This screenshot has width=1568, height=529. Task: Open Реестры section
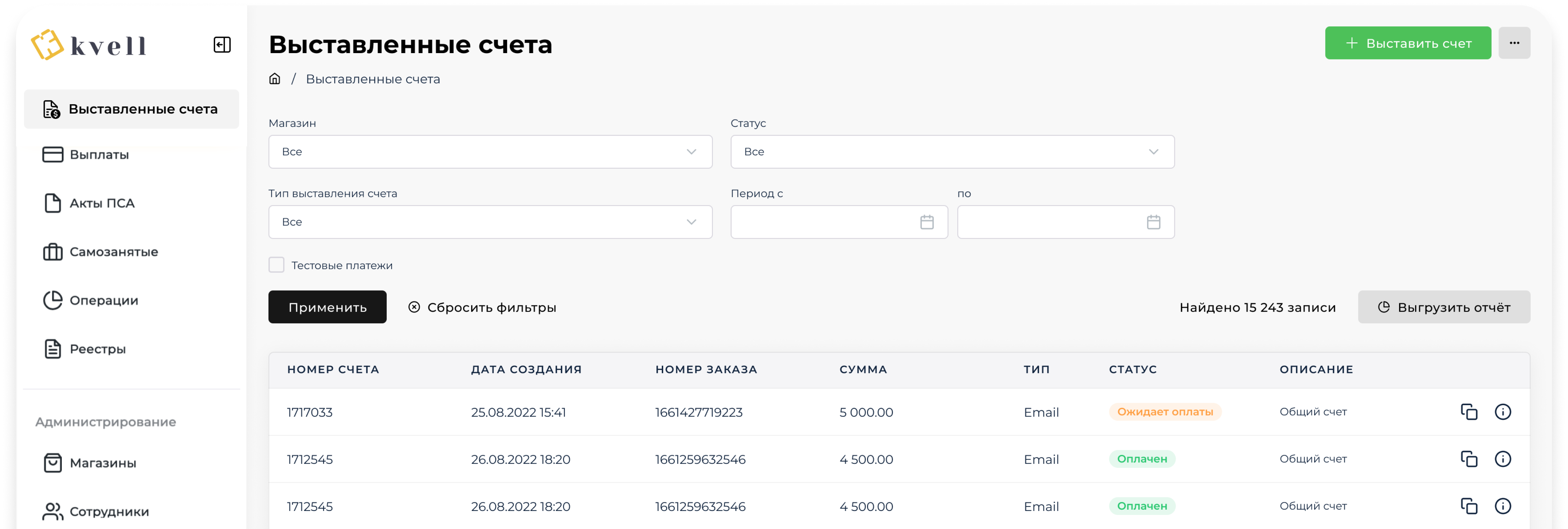tap(84, 349)
